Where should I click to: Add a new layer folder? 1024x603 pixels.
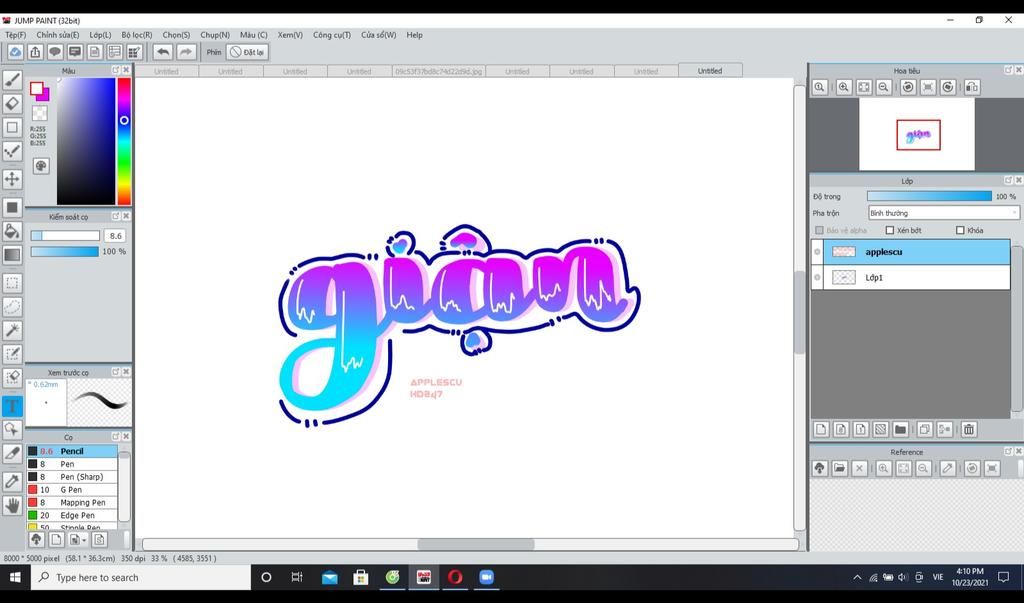click(900, 429)
